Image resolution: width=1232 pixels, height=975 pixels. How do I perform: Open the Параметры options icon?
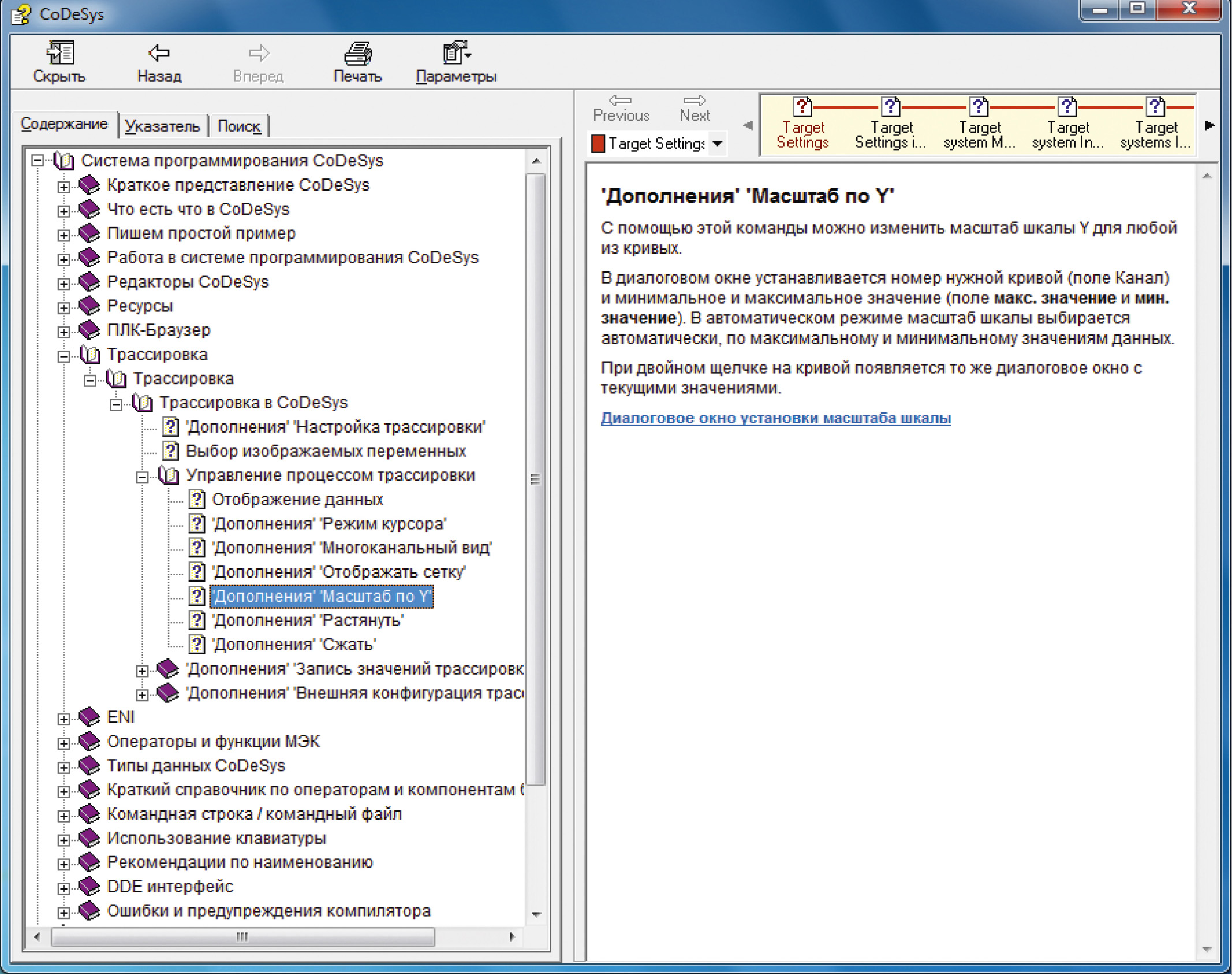pyautogui.click(x=456, y=53)
